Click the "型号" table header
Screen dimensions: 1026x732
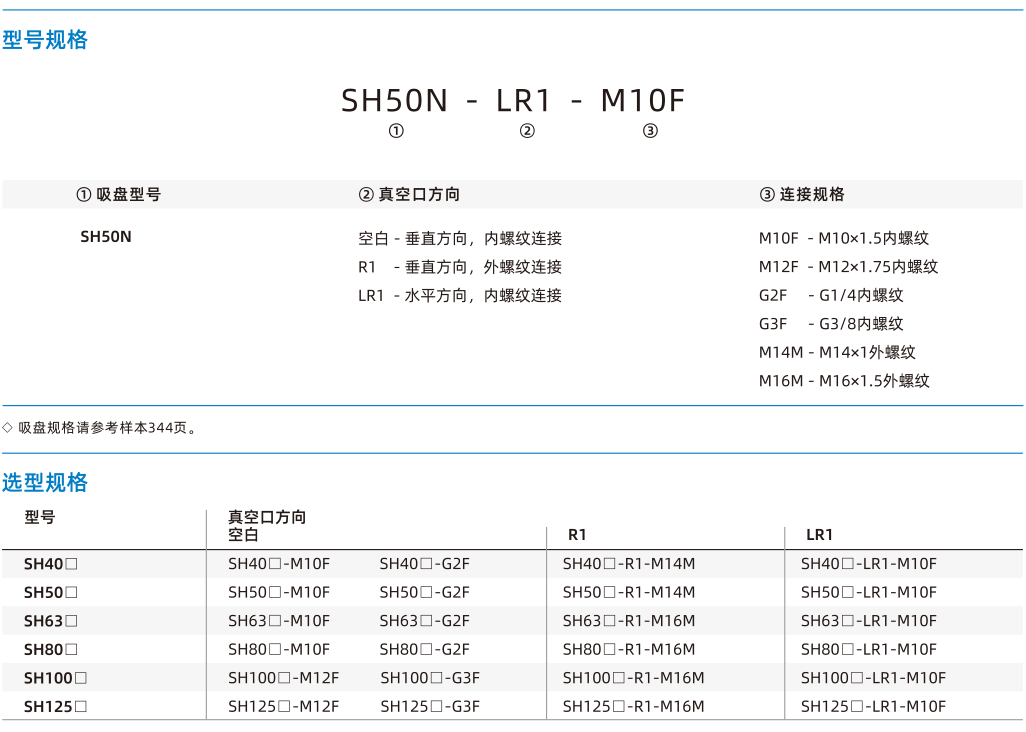[x=40, y=517]
